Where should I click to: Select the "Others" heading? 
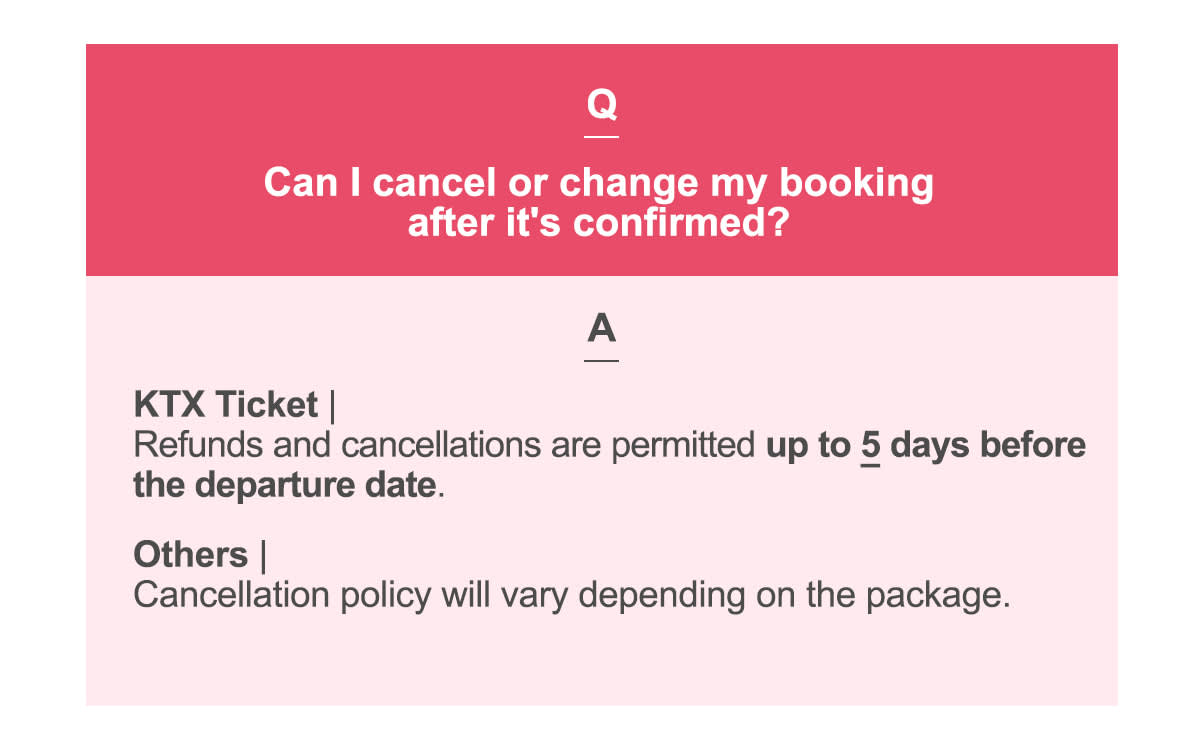(x=190, y=555)
